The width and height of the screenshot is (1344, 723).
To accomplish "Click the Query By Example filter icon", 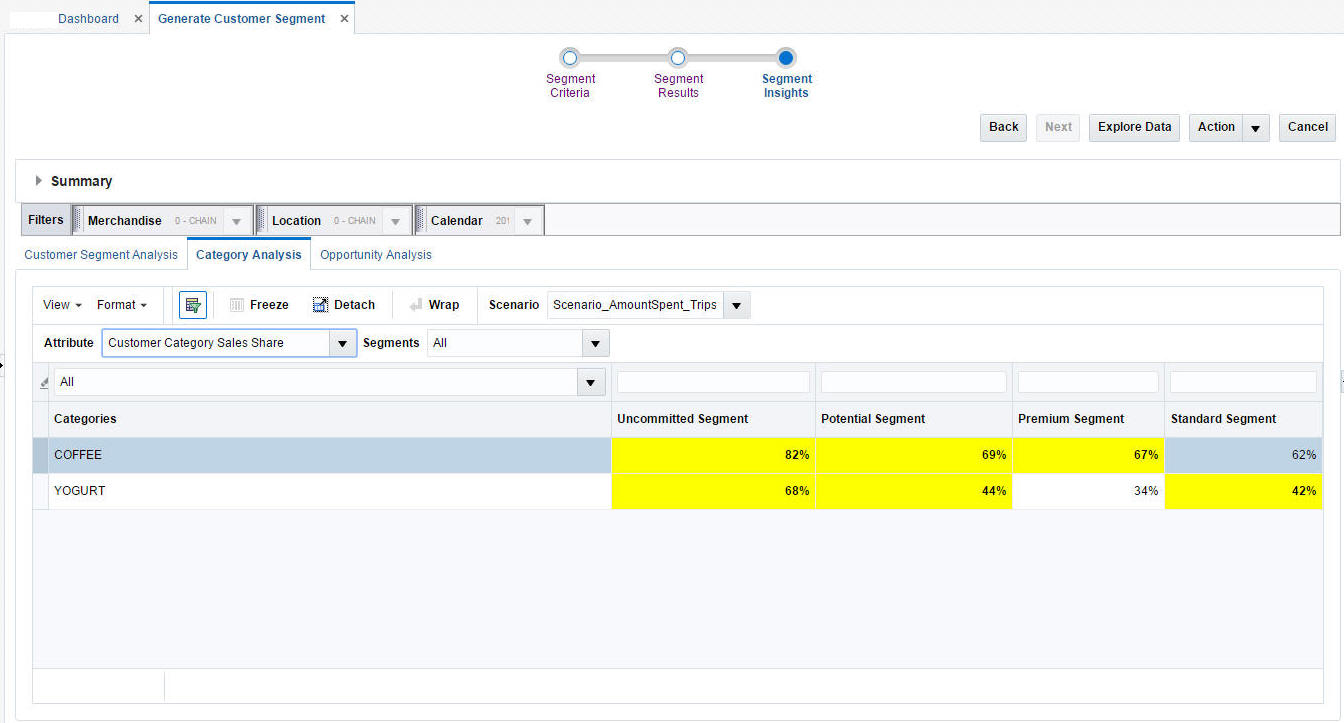I will click(x=193, y=305).
